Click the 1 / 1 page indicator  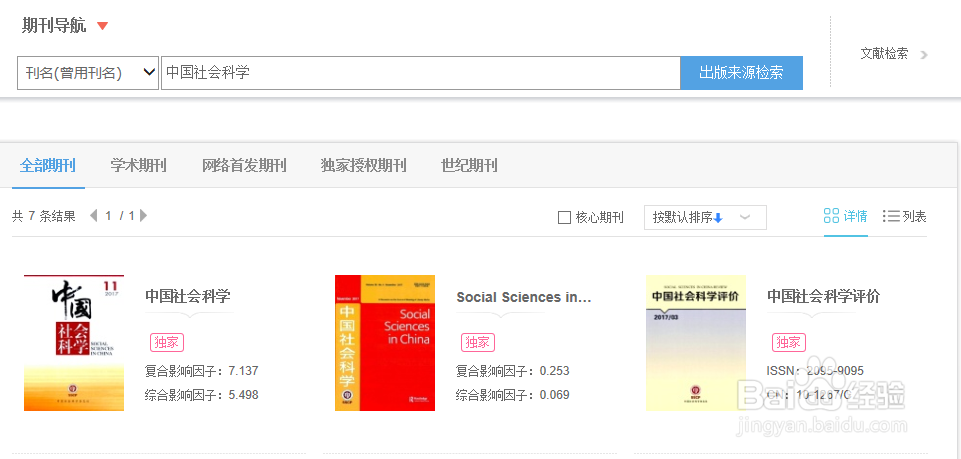point(119,216)
